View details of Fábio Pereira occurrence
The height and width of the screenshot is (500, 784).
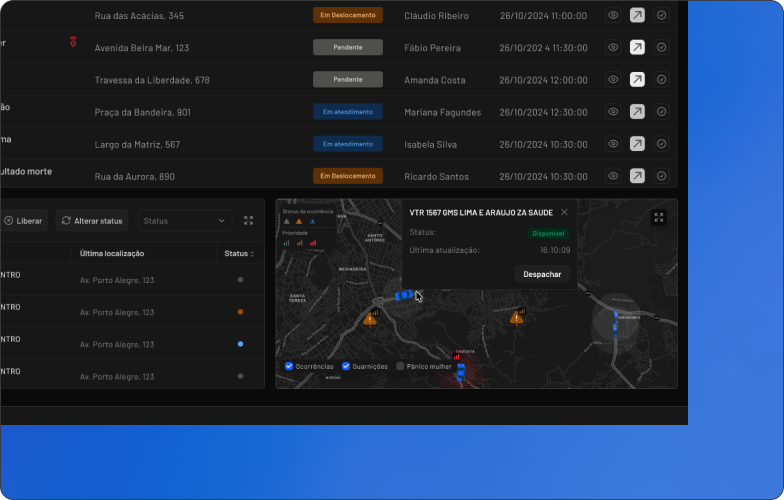tap(613, 48)
